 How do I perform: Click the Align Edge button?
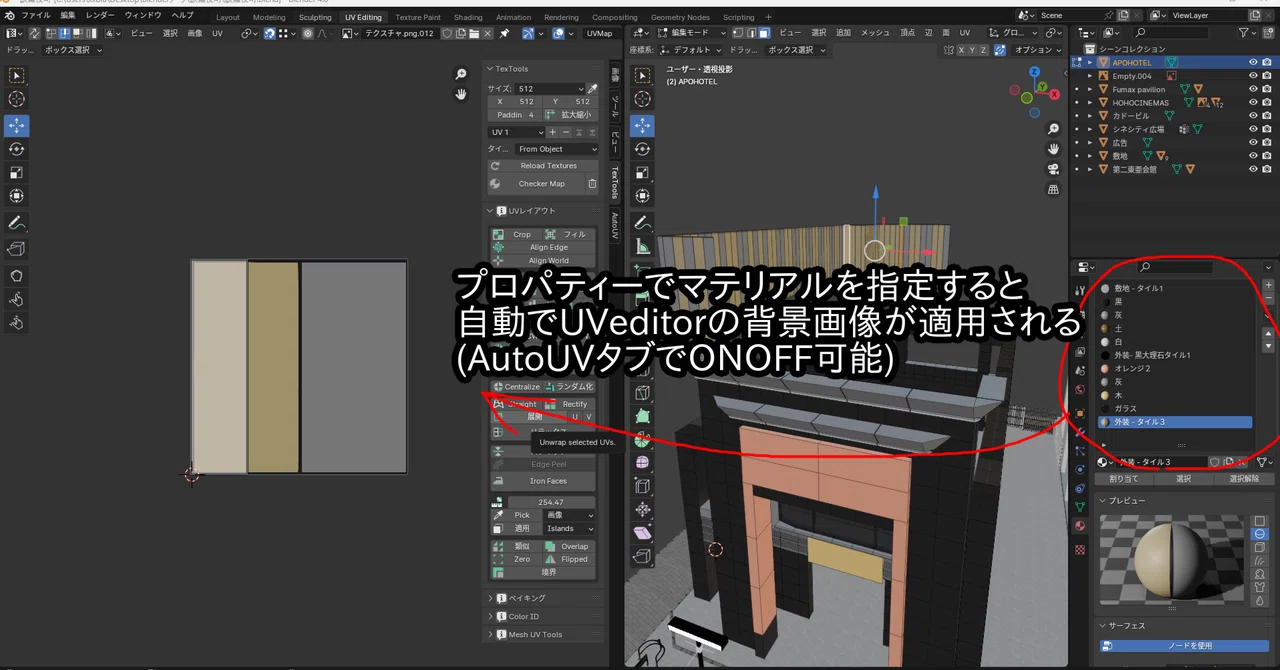(542, 247)
